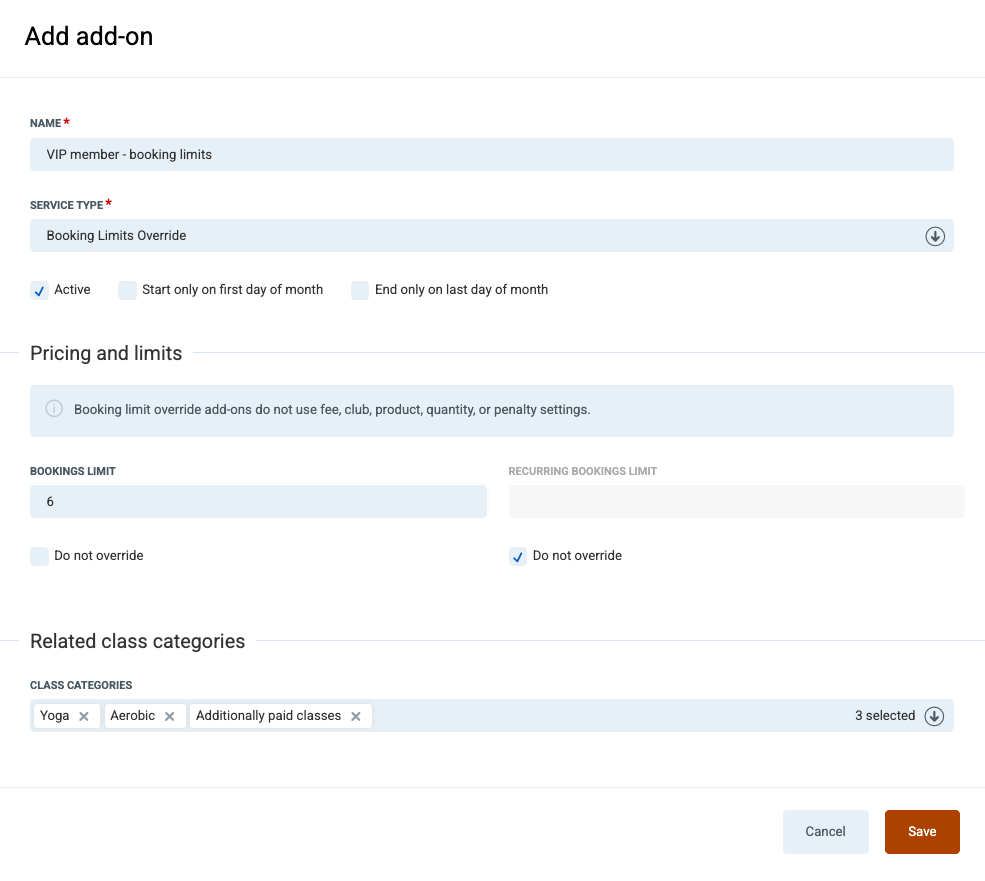This screenshot has width=985, height=881.
Task: Remove the Yoga category tag
Action: coord(84,716)
